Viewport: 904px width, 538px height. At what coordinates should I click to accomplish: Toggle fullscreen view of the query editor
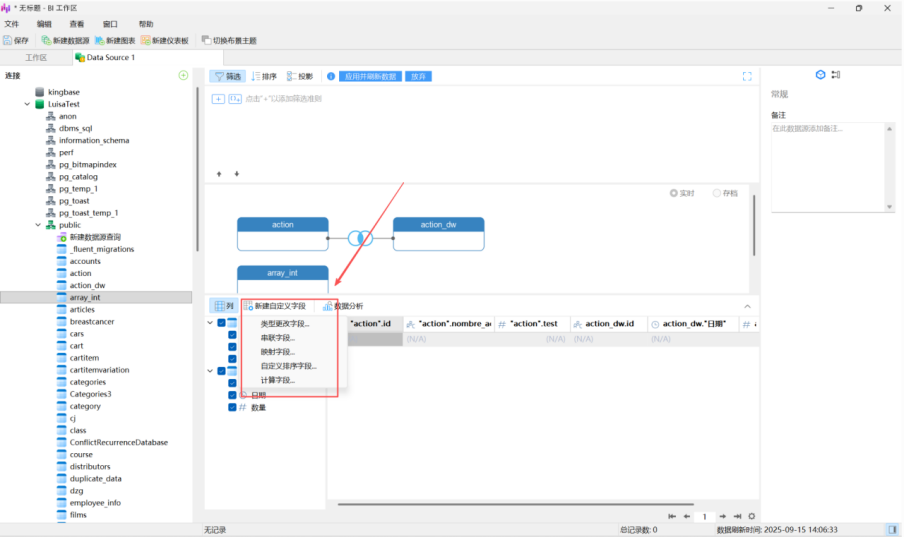746,76
